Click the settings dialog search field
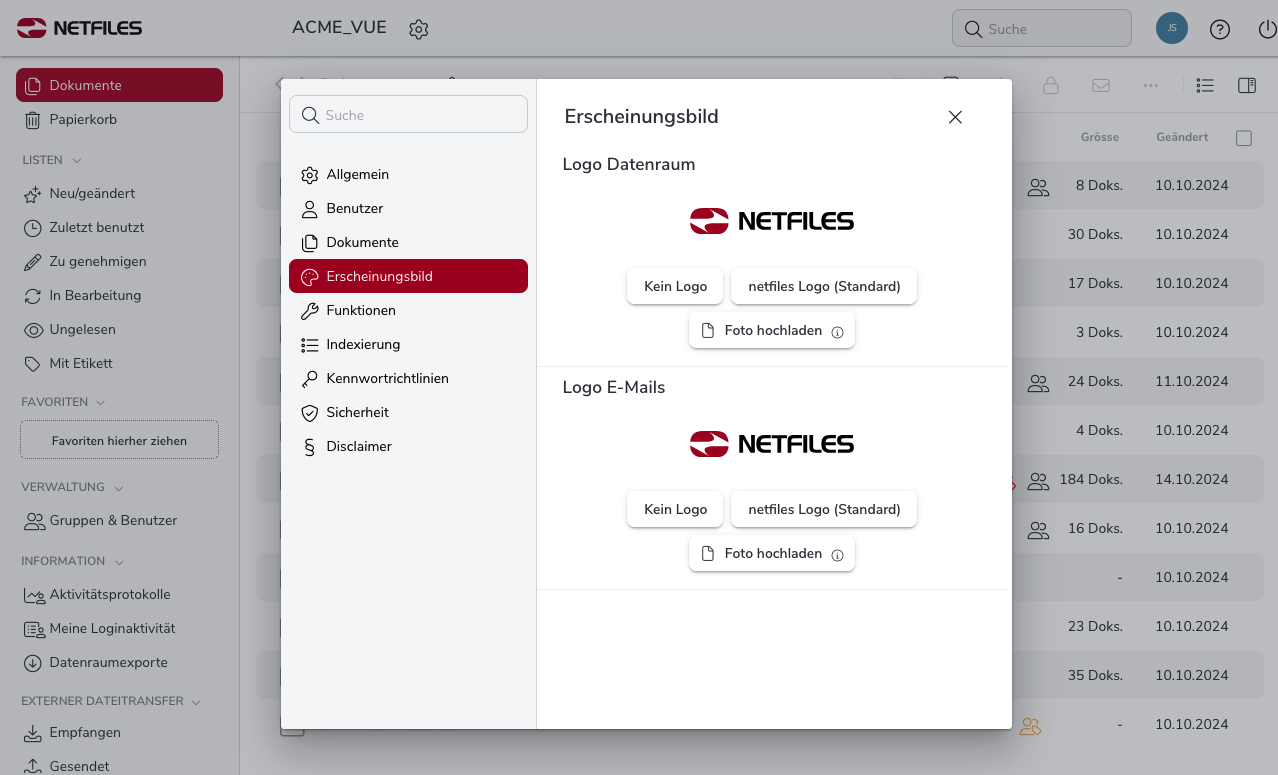This screenshot has width=1278, height=775. (408, 115)
